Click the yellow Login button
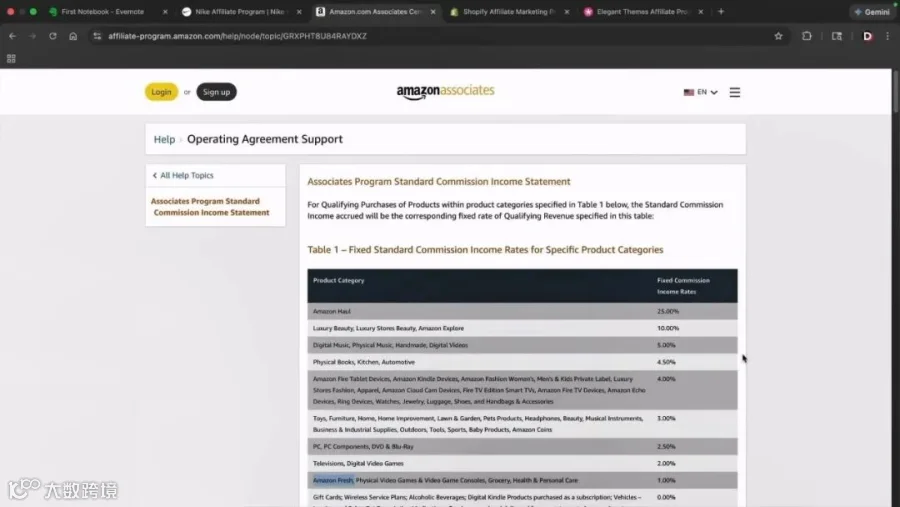The width and height of the screenshot is (900, 507). [x=161, y=92]
